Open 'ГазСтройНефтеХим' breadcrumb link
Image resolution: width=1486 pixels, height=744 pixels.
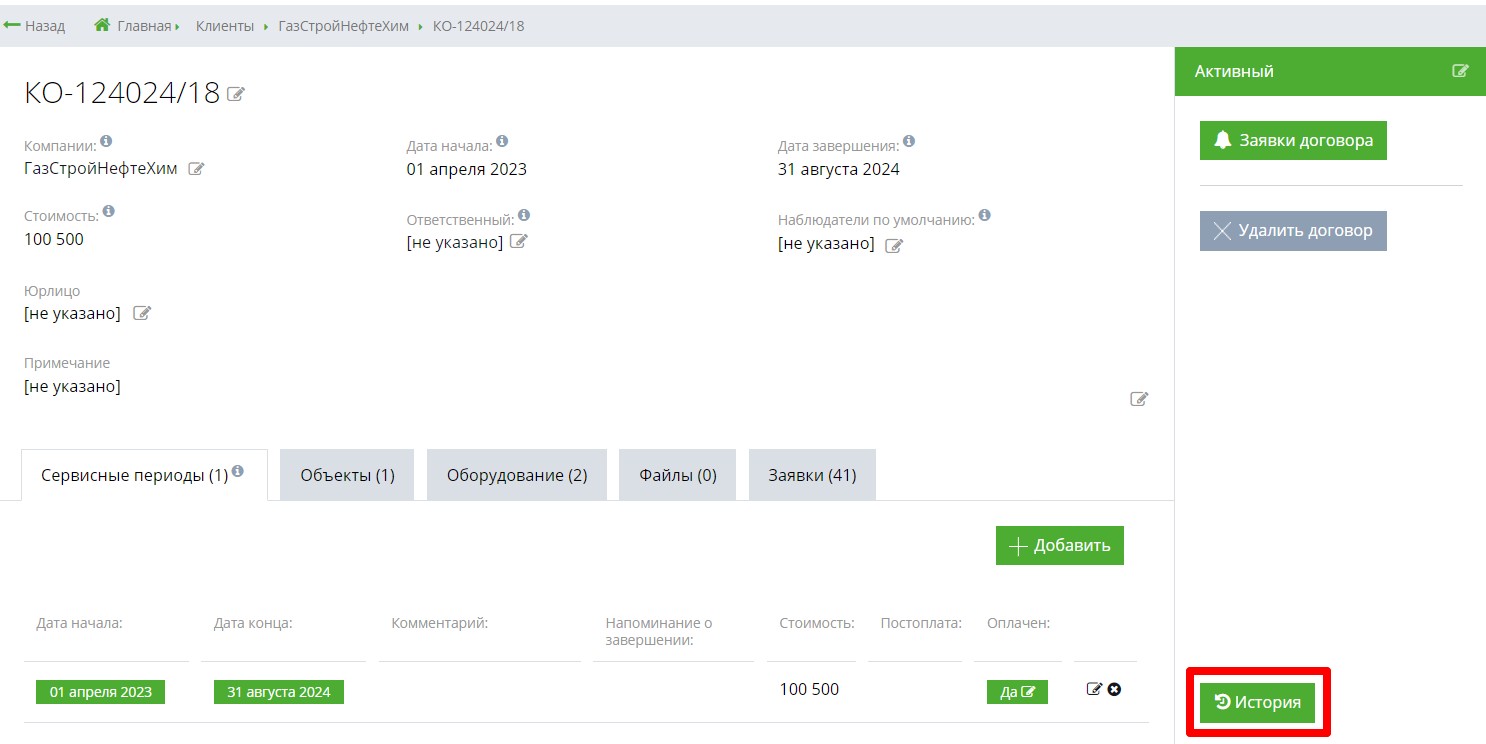click(343, 26)
